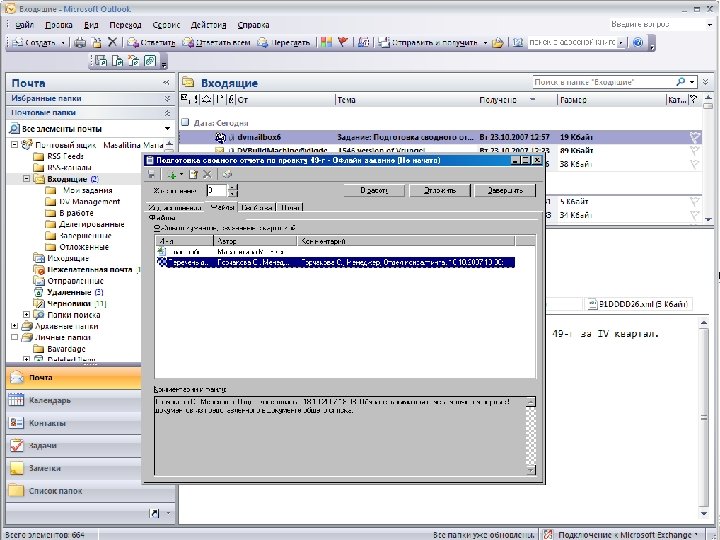Select the Мои задания folder
The height and width of the screenshot is (540, 720).
click(87, 190)
